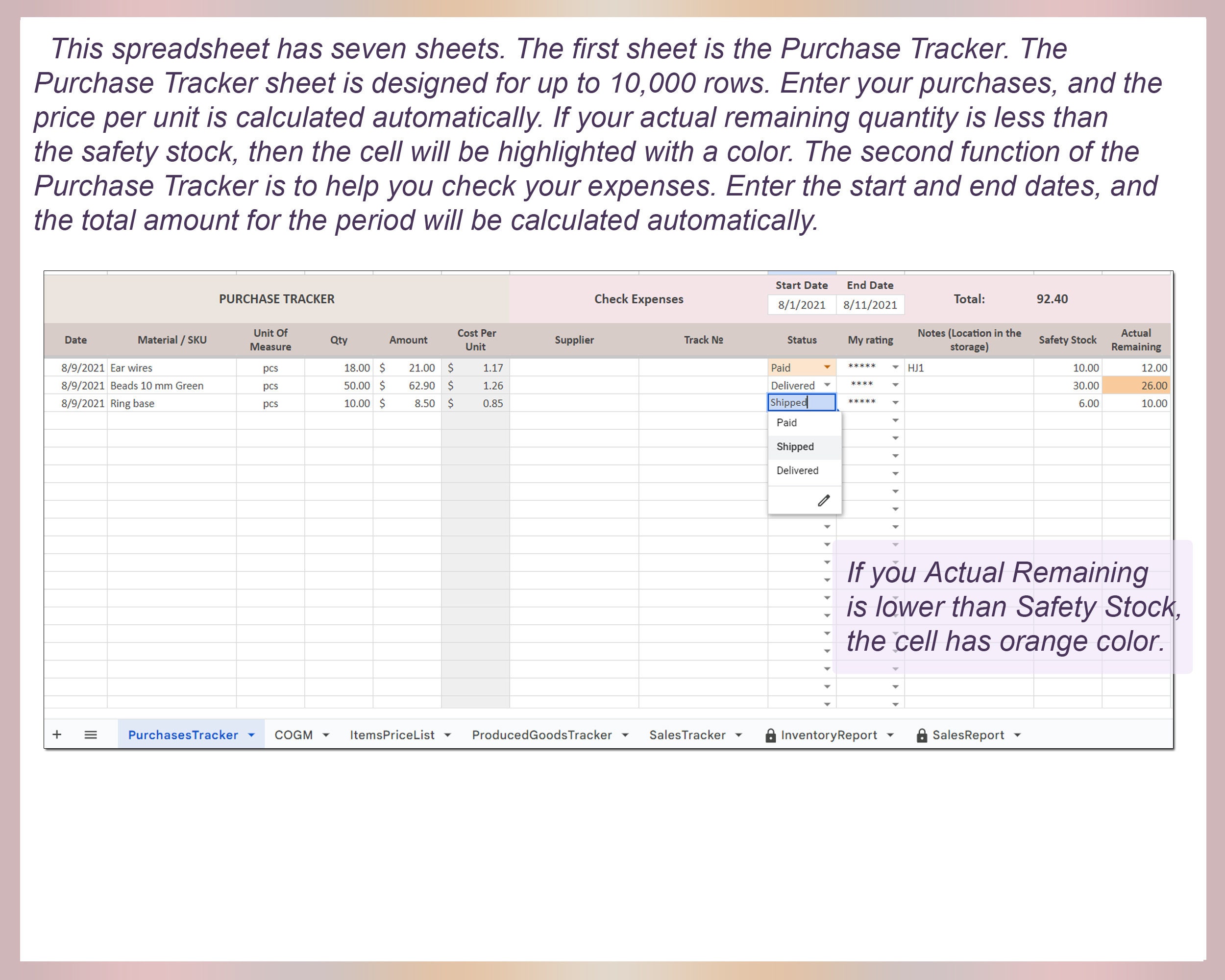Open the all sheets list icon
This screenshot has width=1225, height=980.
90,735
